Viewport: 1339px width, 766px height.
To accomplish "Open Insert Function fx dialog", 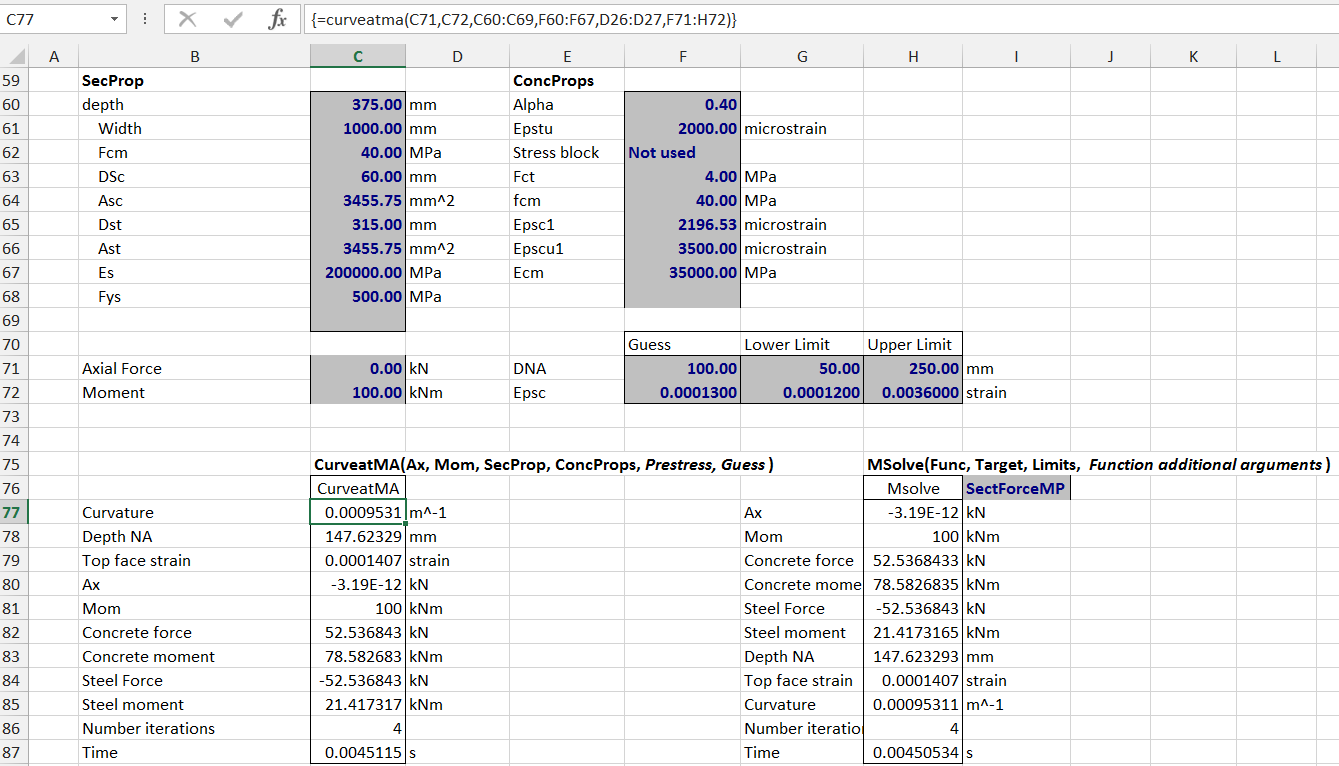I will tap(278, 19).
